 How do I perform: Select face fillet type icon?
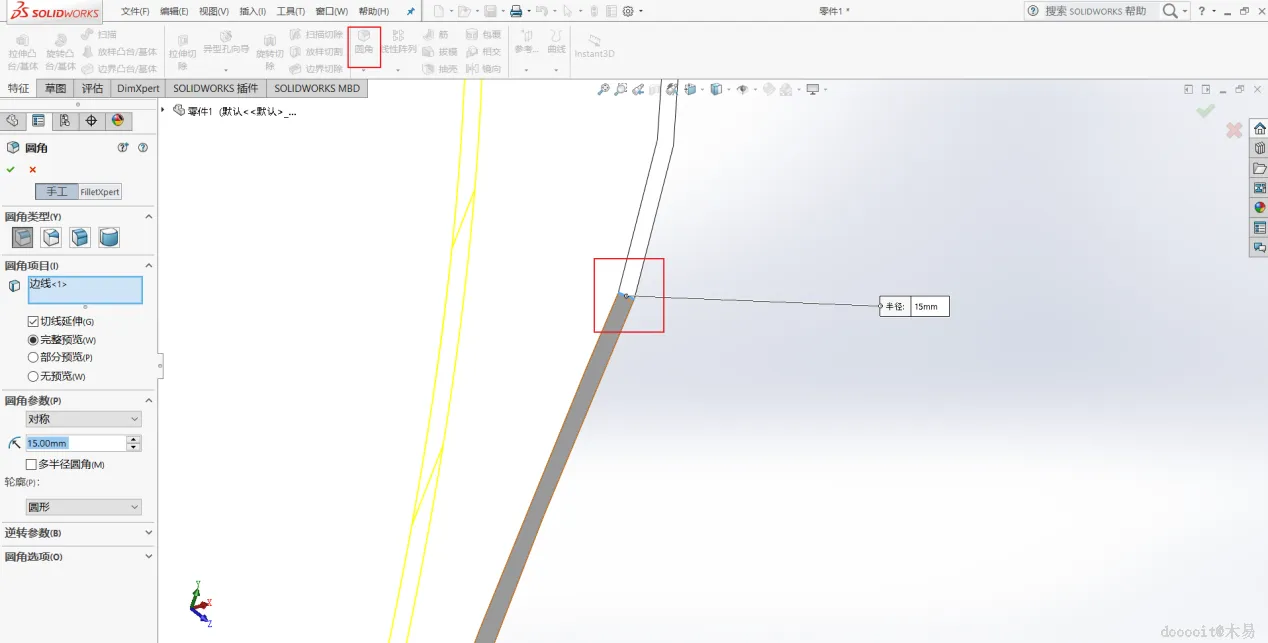coord(80,237)
